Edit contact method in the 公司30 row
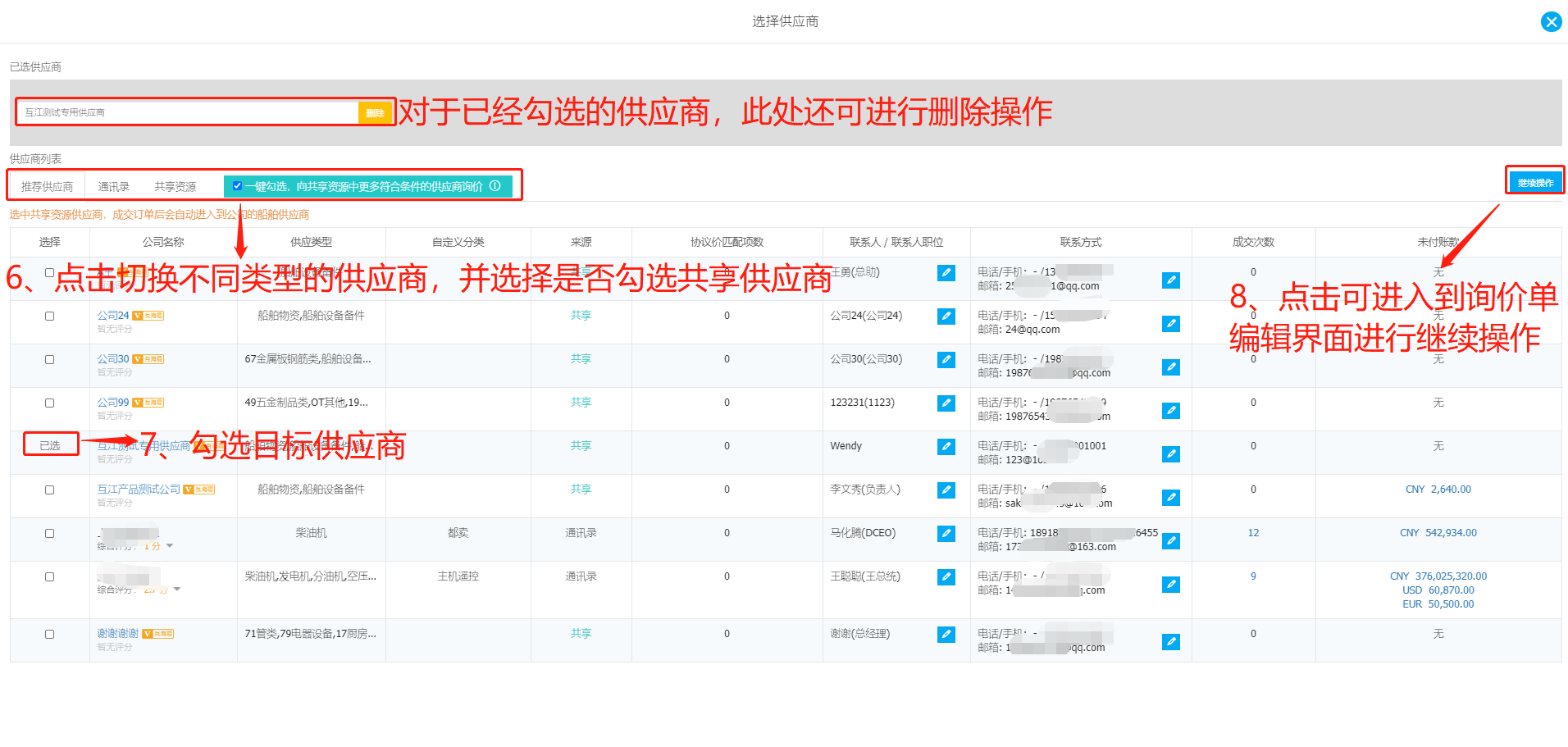This screenshot has height=747, width=1568. tap(1171, 367)
